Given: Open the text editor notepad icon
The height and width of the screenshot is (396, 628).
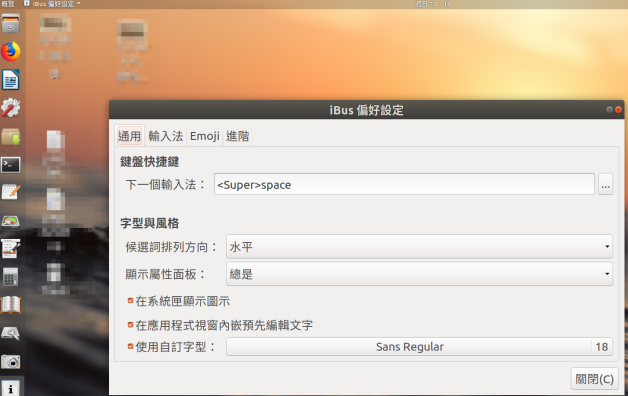Looking at the screenshot, I should pos(11,192).
